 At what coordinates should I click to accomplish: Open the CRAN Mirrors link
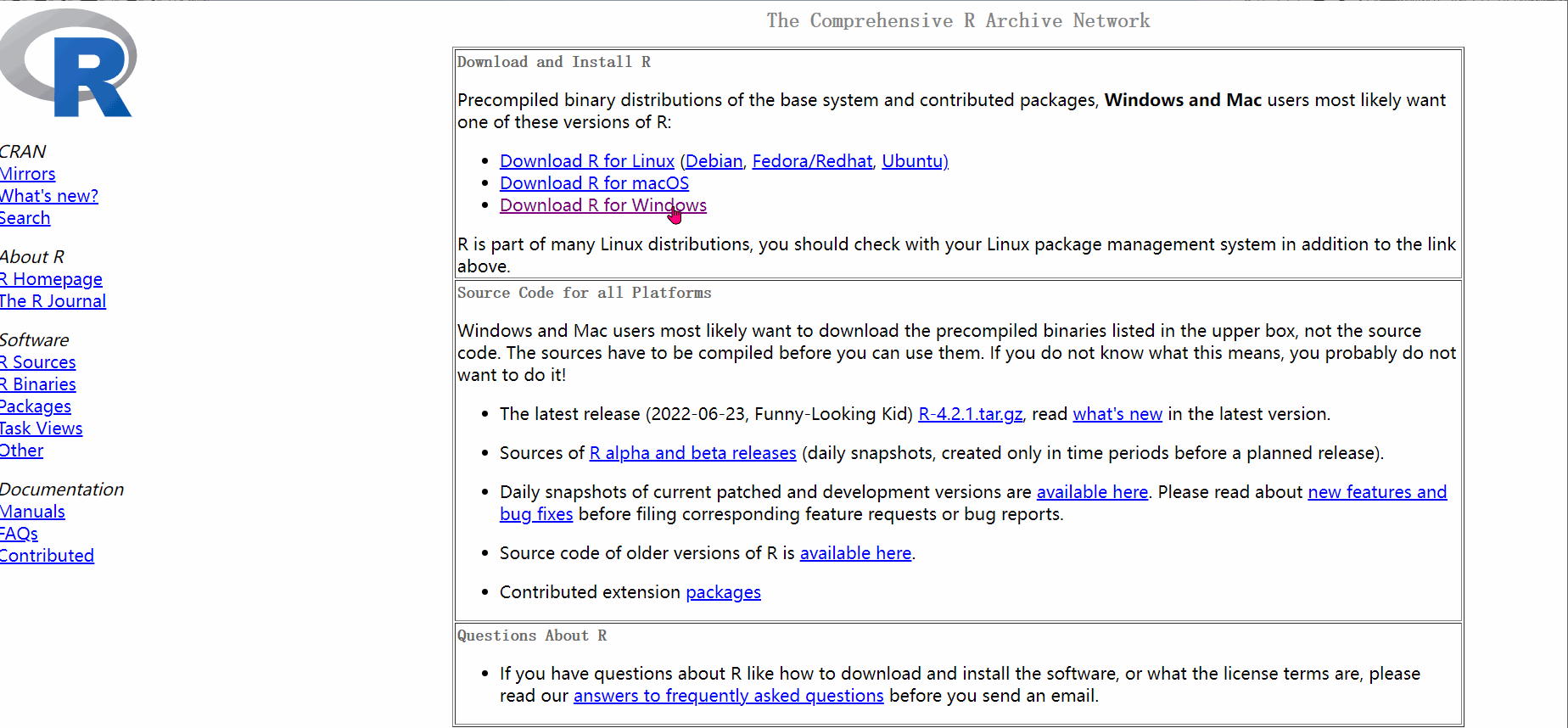click(x=27, y=174)
